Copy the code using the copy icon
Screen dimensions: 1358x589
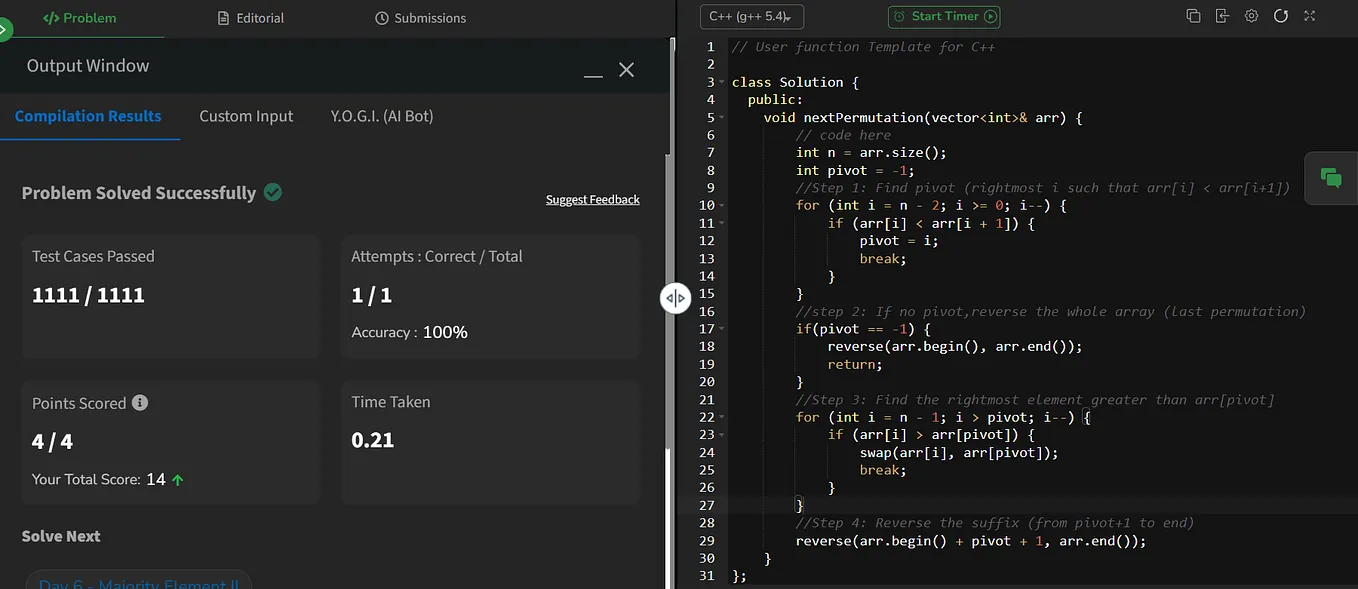click(1191, 16)
